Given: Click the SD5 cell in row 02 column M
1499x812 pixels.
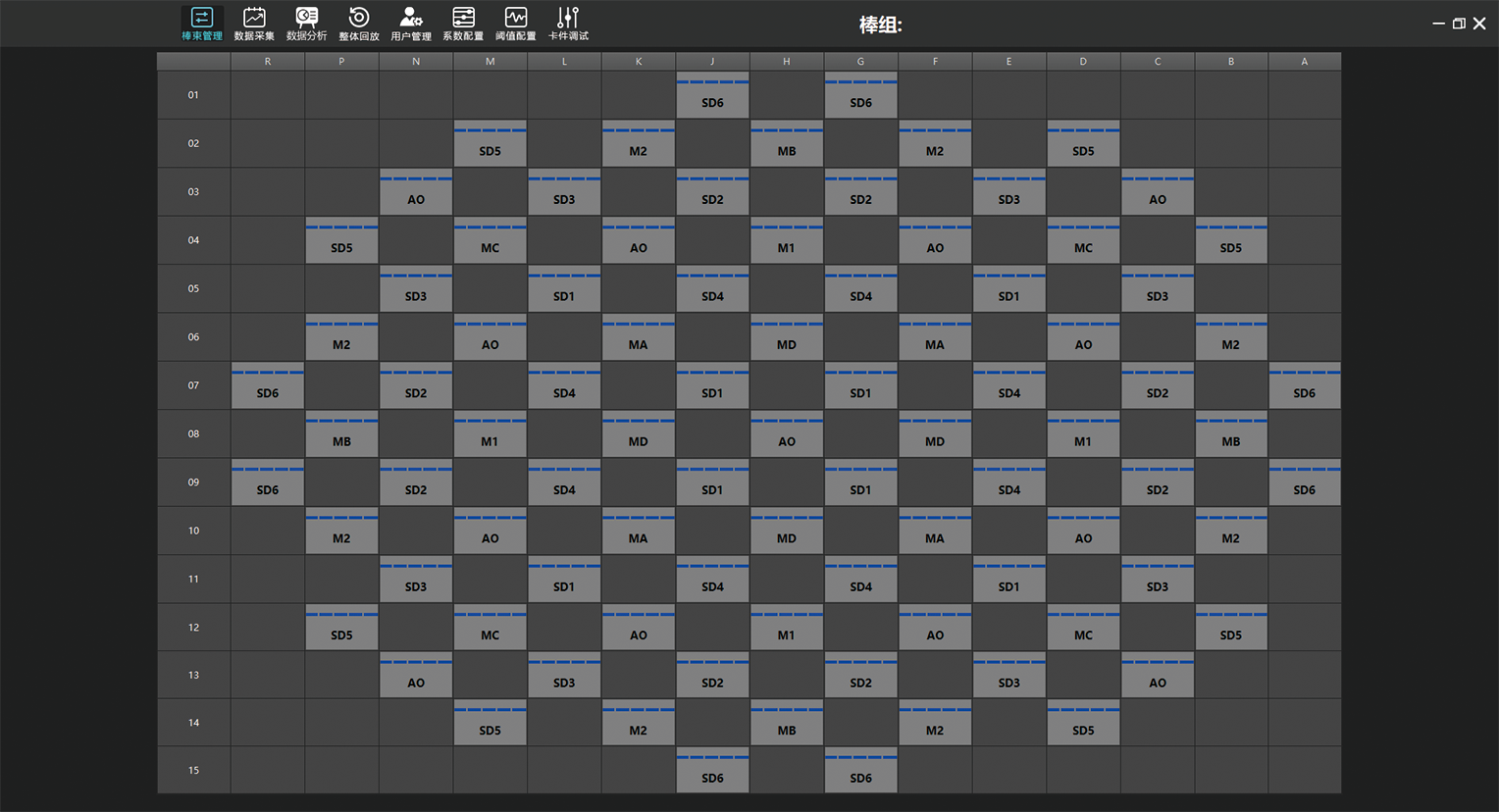Looking at the screenshot, I should coord(490,143).
